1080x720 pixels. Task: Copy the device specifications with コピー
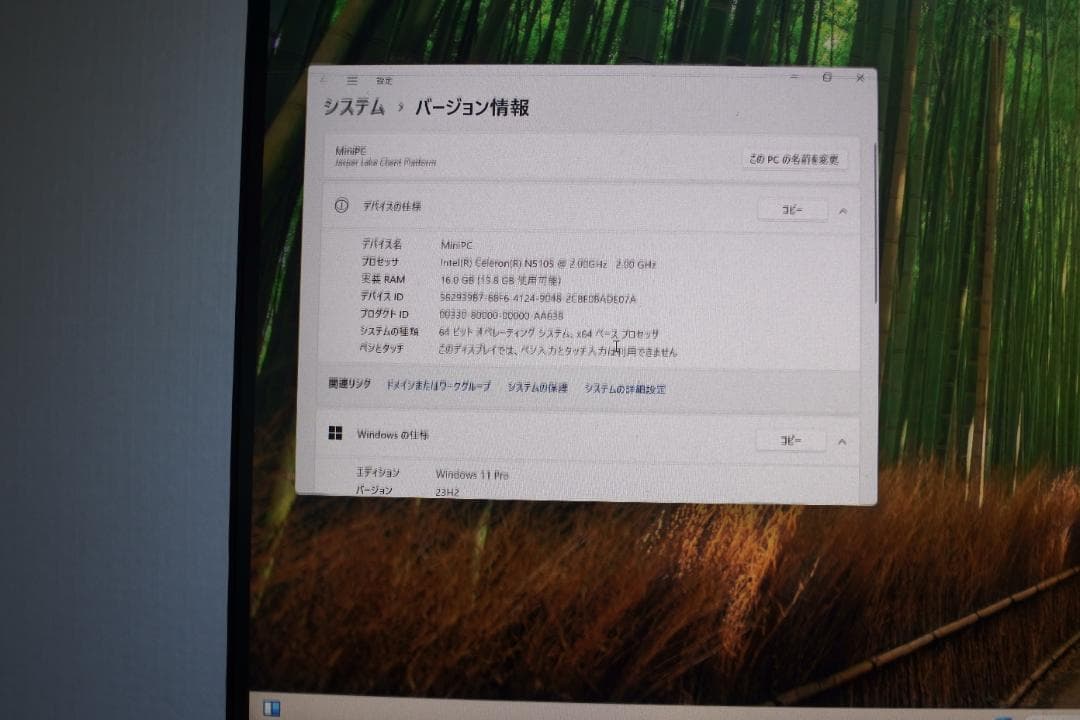[791, 209]
